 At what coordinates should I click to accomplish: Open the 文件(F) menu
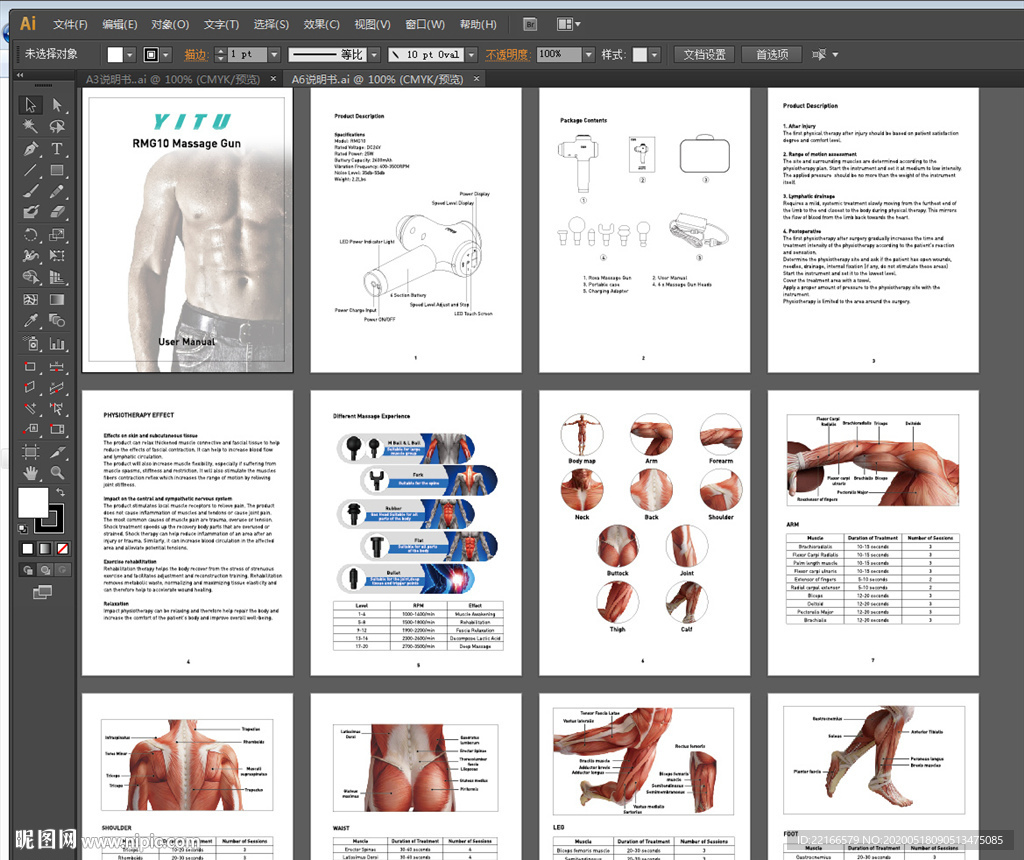[70, 25]
